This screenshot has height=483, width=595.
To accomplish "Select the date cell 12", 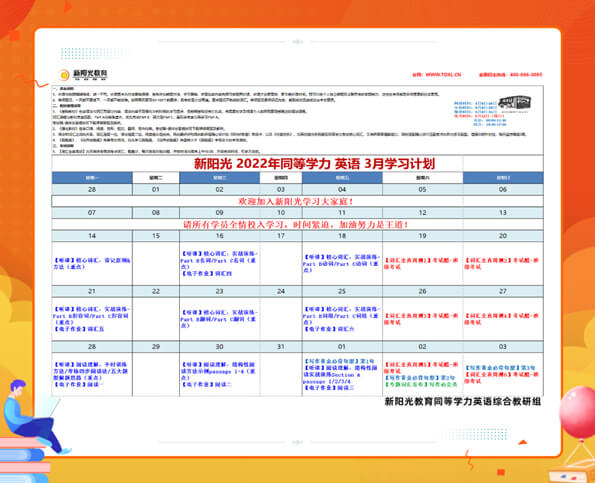I will click(422, 212).
